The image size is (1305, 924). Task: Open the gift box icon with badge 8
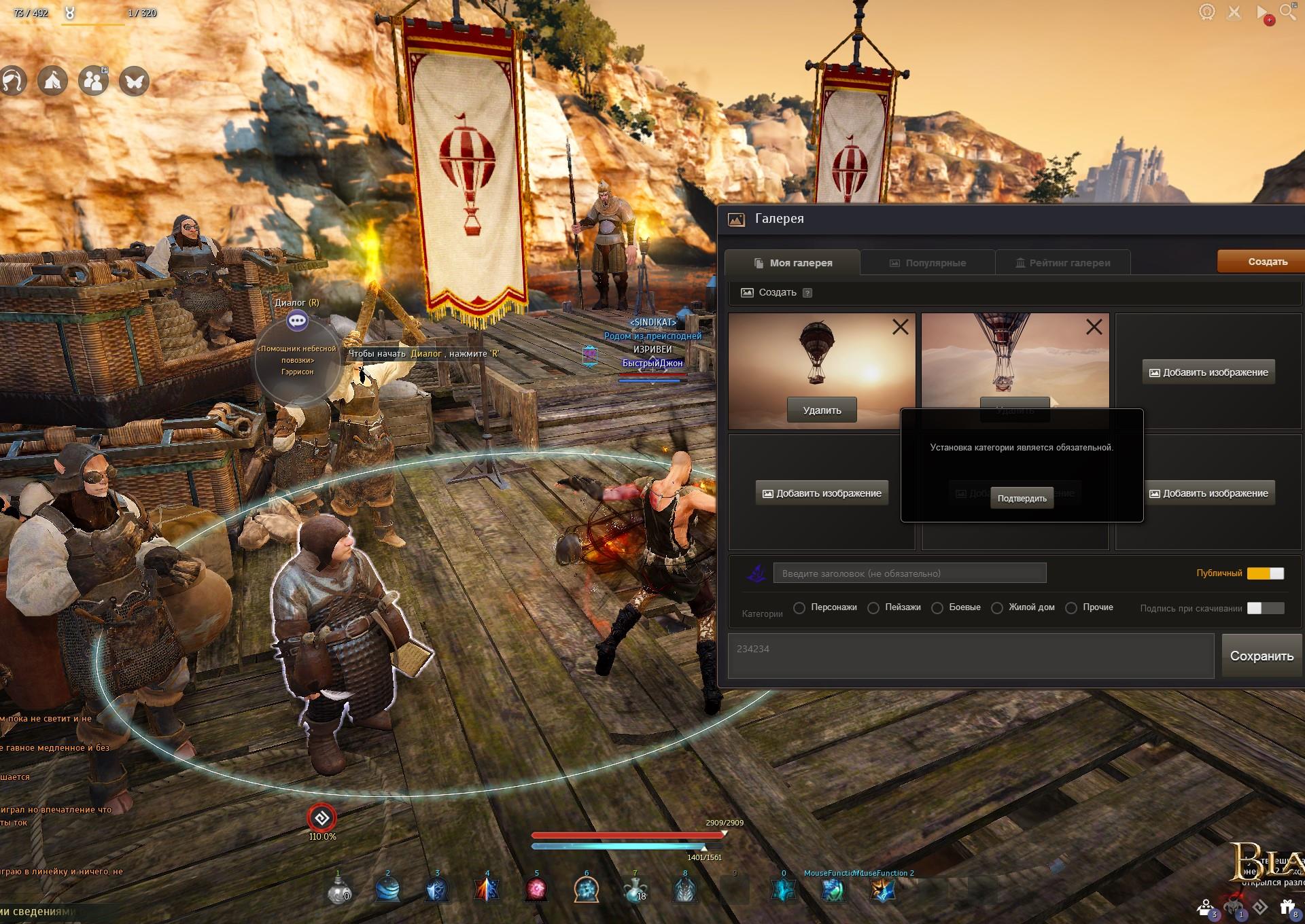1288,908
